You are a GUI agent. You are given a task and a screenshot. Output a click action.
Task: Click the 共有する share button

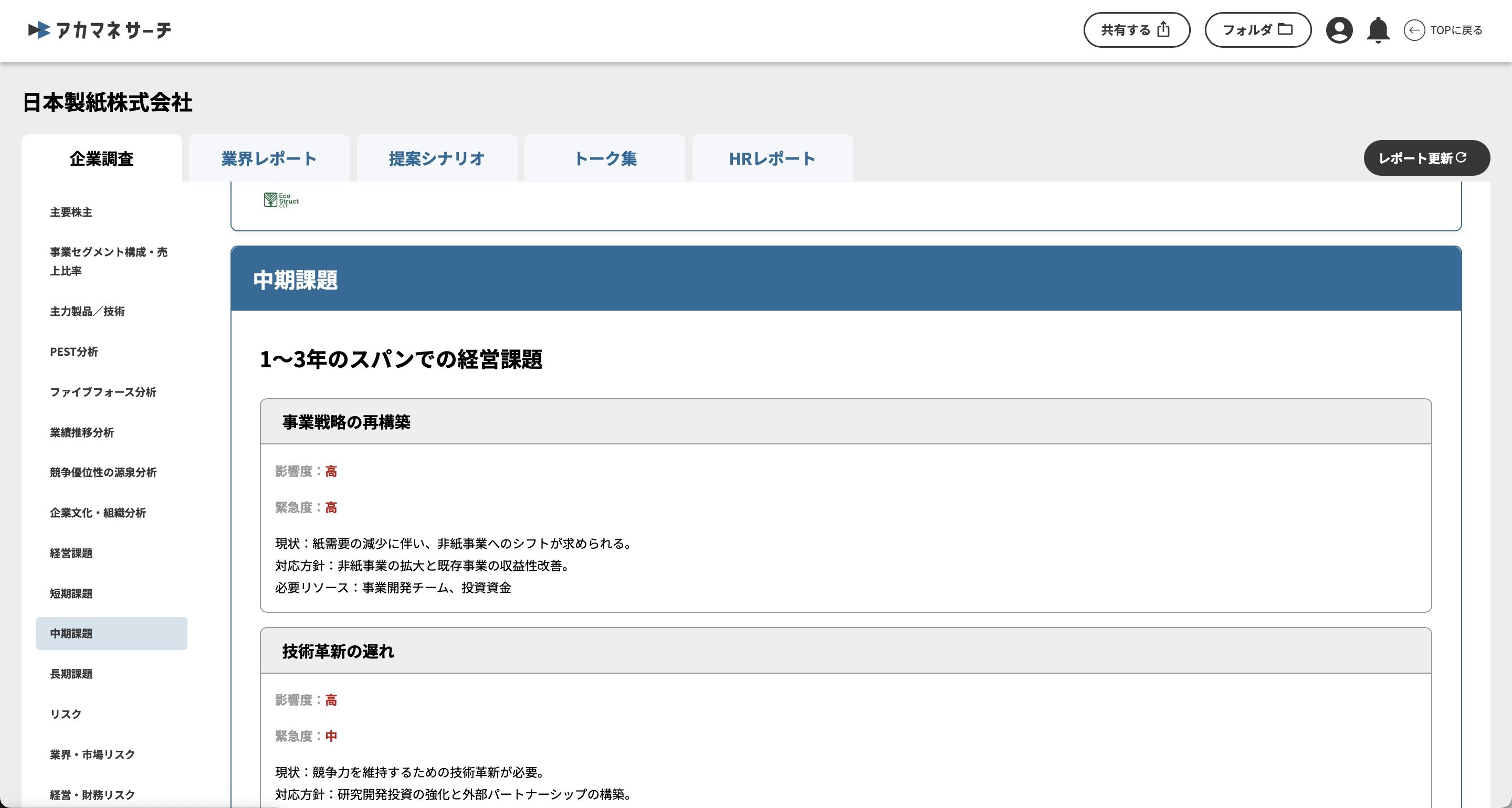coord(1136,30)
